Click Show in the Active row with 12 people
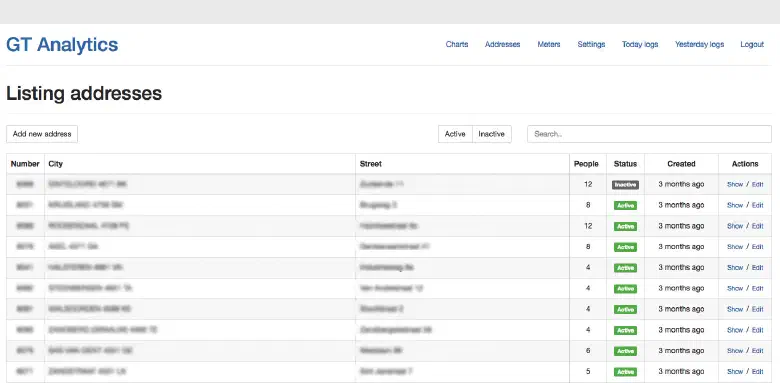The height and width of the screenshot is (383, 780). coord(735,226)
